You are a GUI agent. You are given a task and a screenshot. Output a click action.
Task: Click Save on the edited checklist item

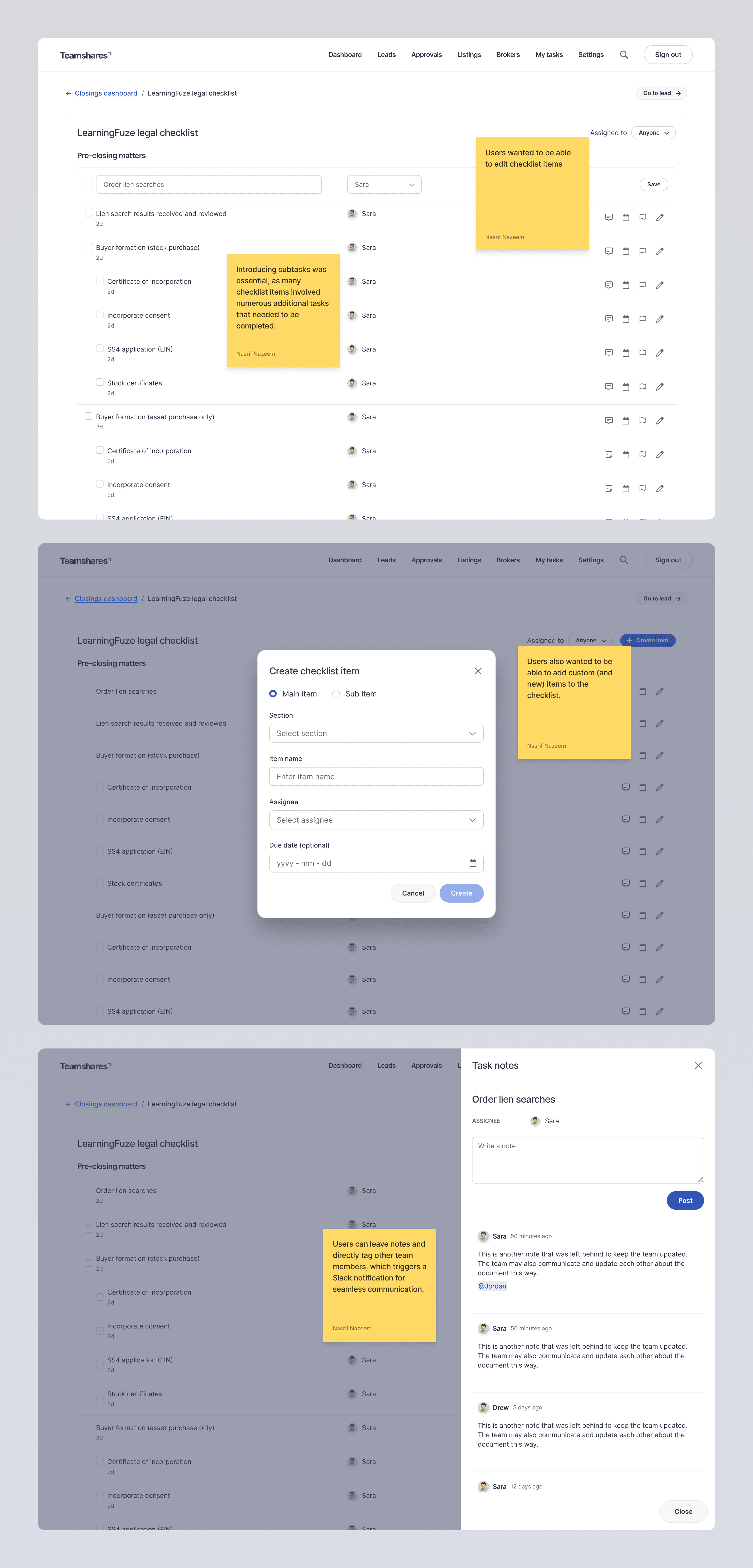[x=653, y=184]
